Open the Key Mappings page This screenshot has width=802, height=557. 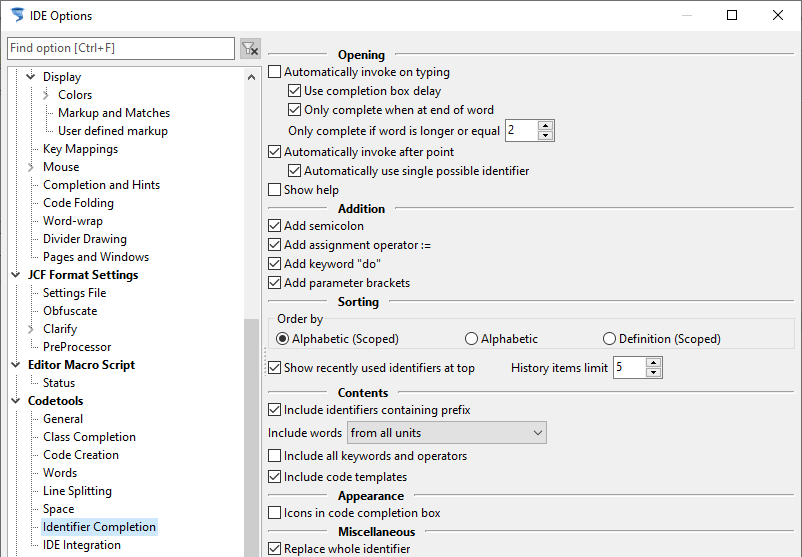(80, 149)
